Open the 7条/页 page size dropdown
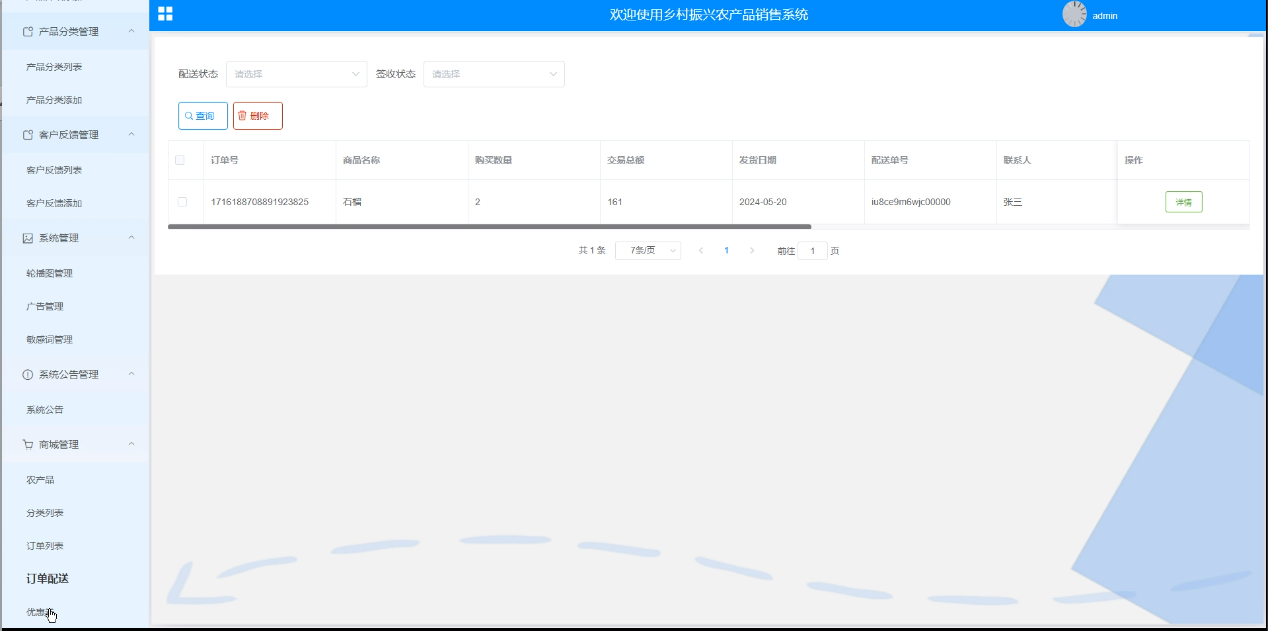The height and width of the screenshot is (631, 1268). 648,251
